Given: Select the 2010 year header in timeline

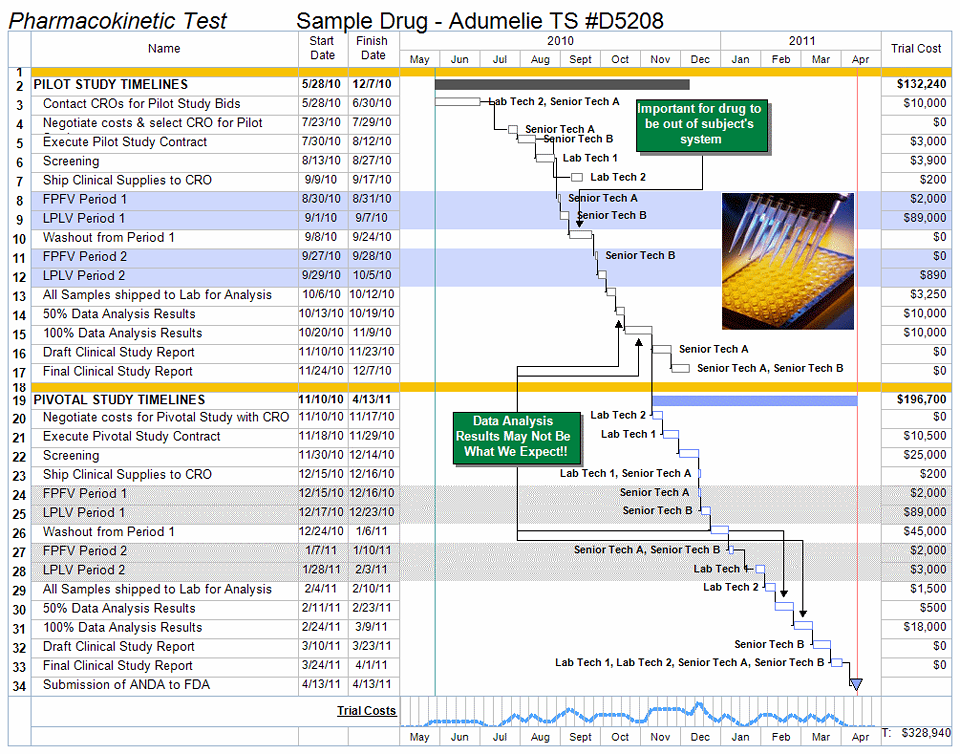Looking at the screenshot, I should pos(560,41).
